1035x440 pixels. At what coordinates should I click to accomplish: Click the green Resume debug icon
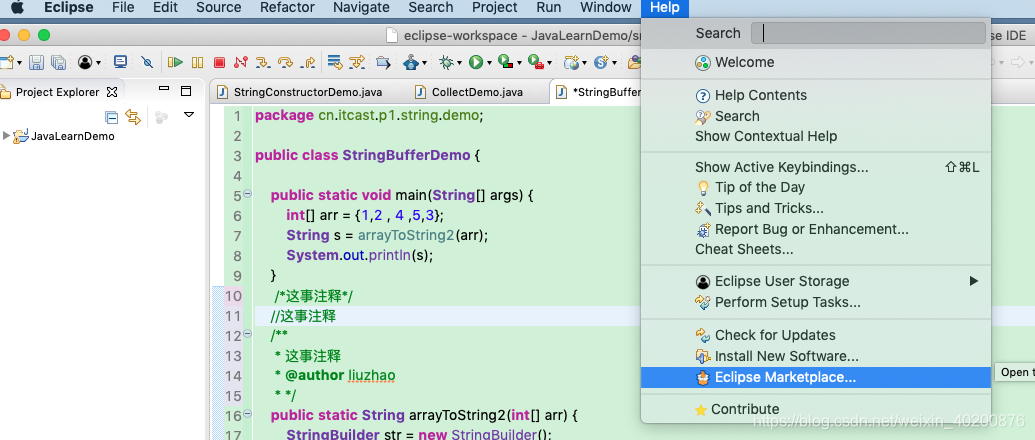click(175, 63)
